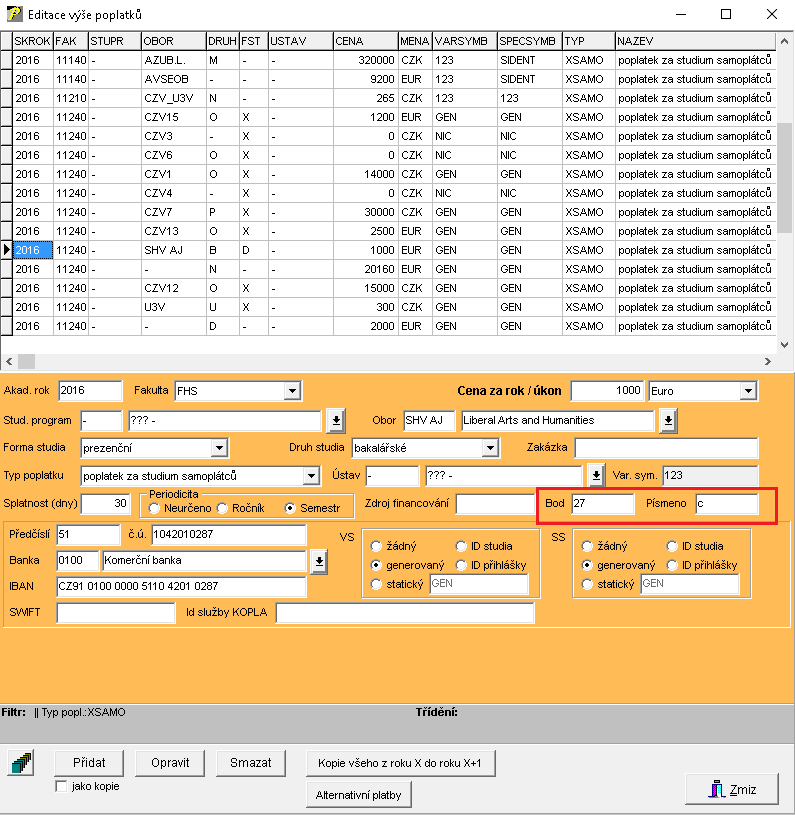The width and height of the screenshot is (795, 815).
Task: Enable the 'jako kopie' checkbox
Action: (60, 787)
